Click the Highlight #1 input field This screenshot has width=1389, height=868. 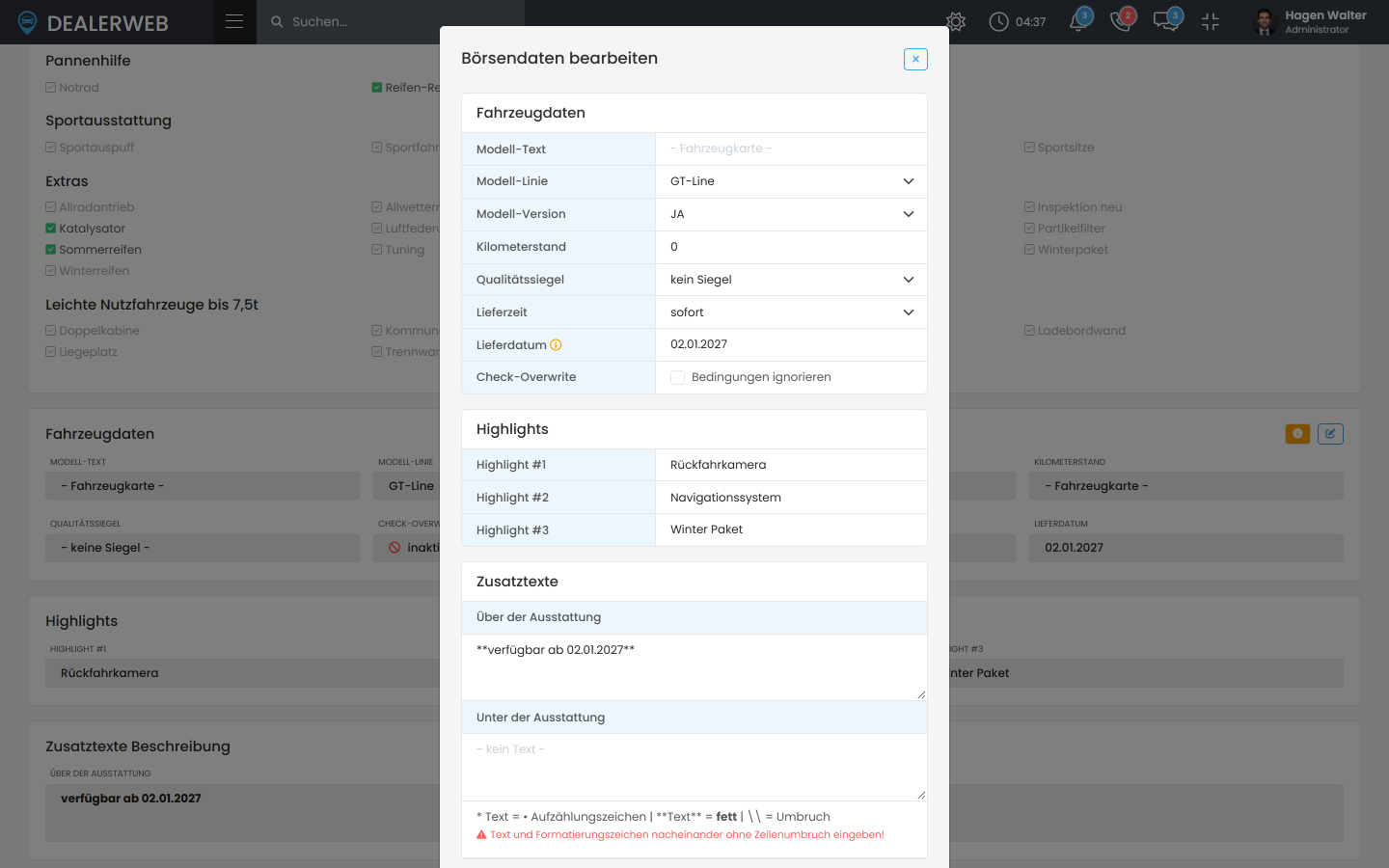[x=791, y=465]
